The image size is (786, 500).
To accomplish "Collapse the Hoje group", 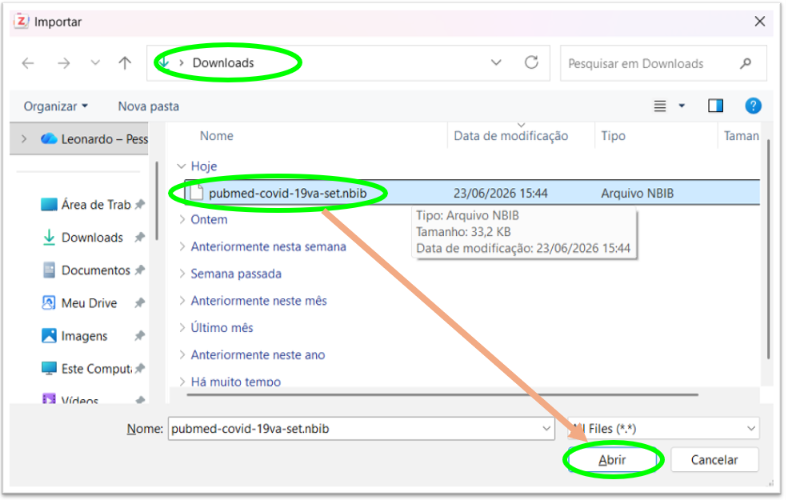I will [181, 166].
